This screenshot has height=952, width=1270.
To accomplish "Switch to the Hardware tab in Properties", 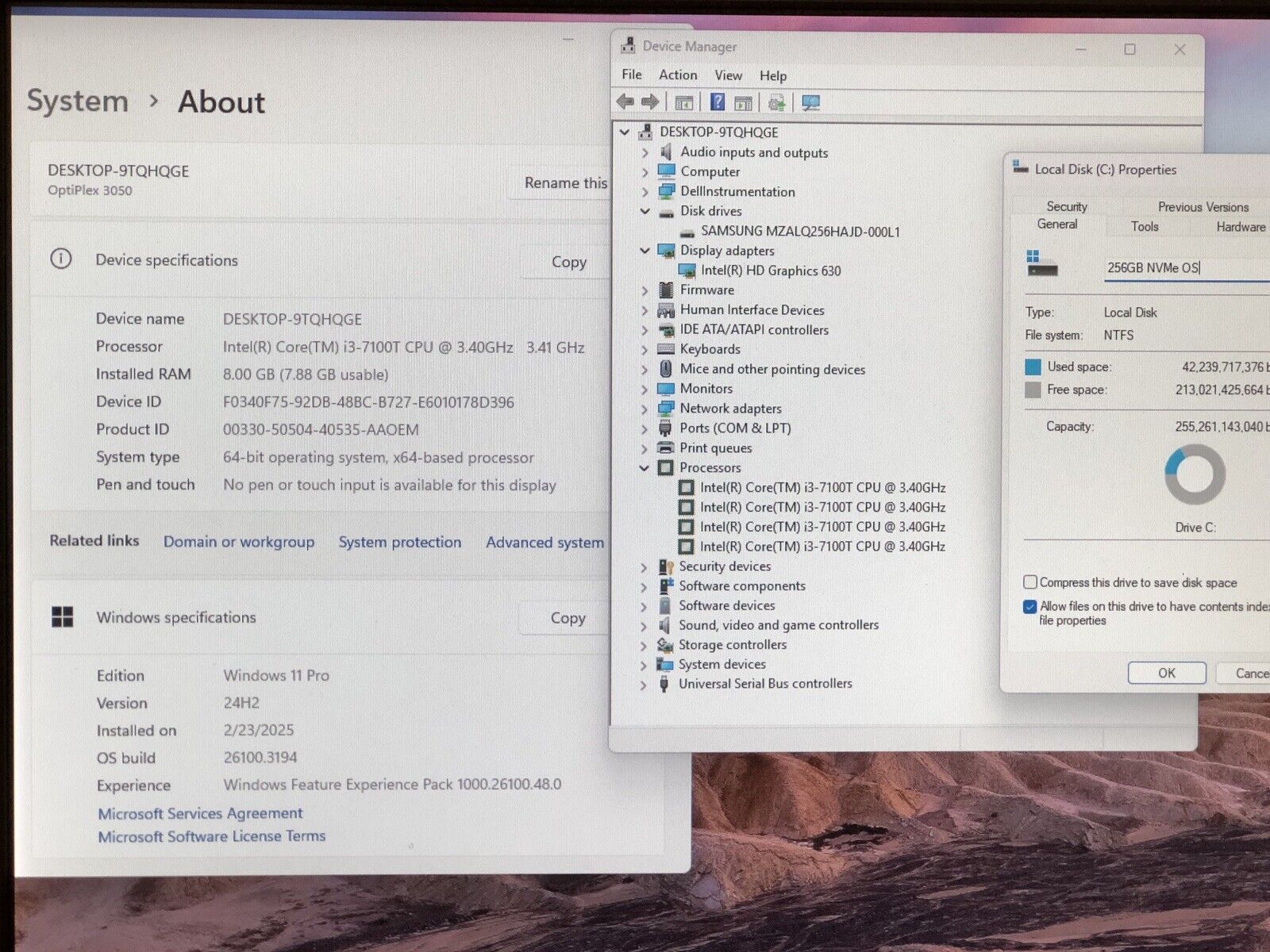I will click(1241, 227).
